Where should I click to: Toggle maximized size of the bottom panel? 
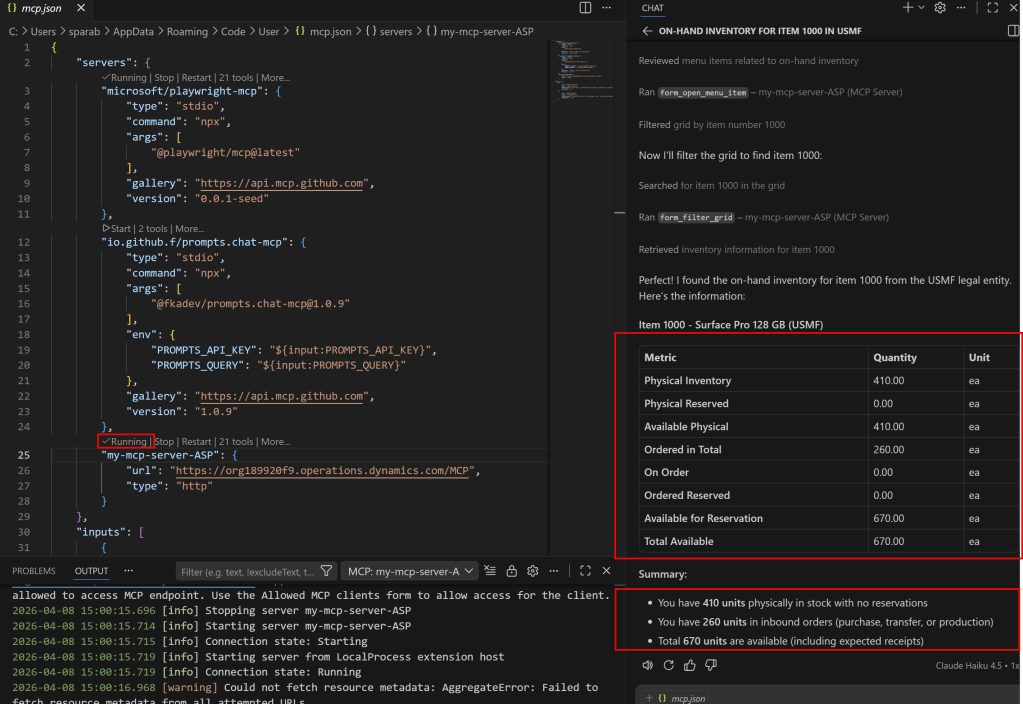point(586,571)
